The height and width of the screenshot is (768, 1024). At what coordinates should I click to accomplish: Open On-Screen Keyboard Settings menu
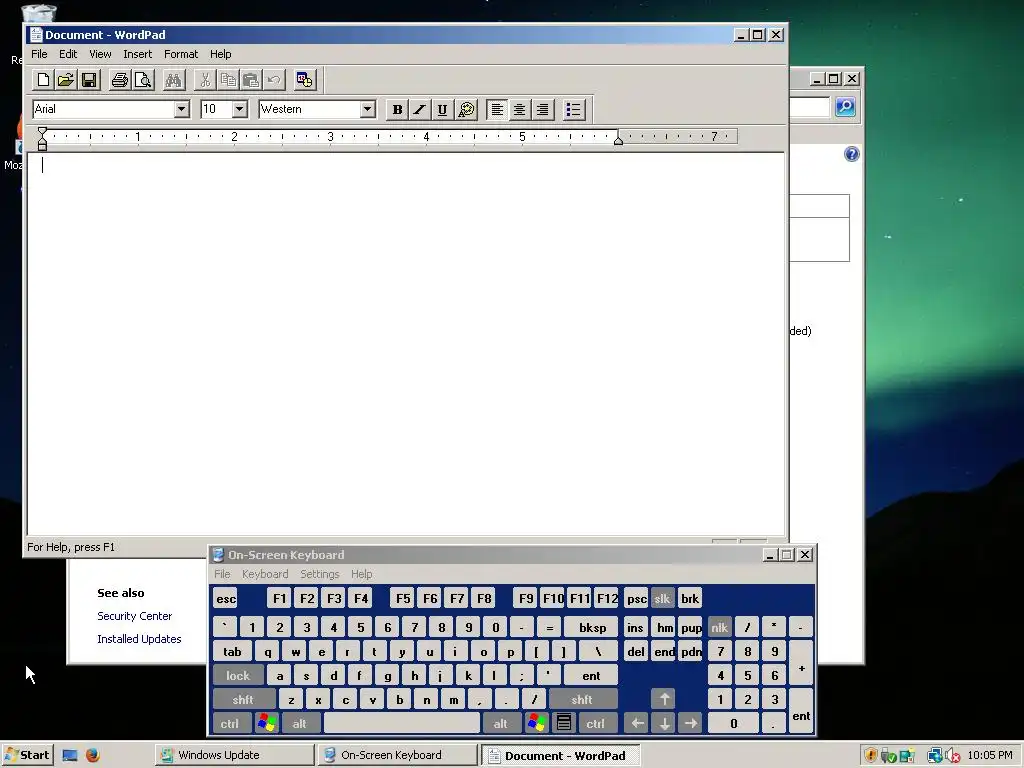coord(319,574)
